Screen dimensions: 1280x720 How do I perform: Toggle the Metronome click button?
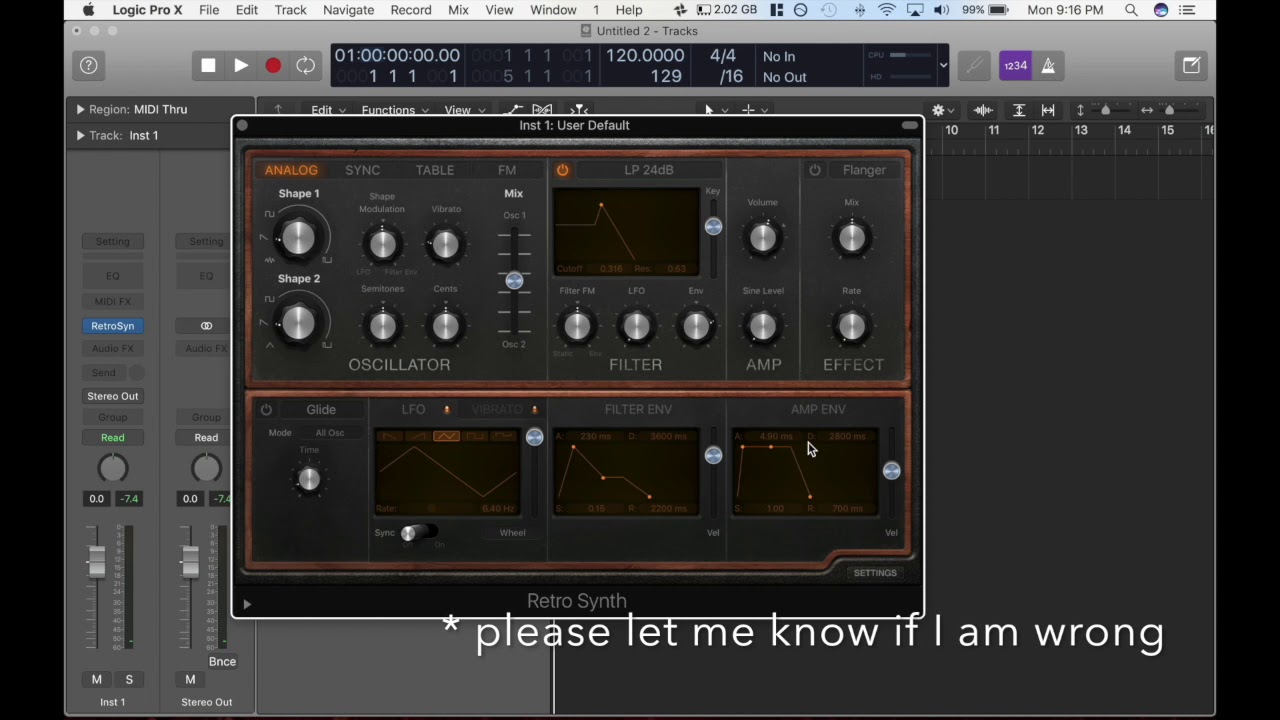1047,65
